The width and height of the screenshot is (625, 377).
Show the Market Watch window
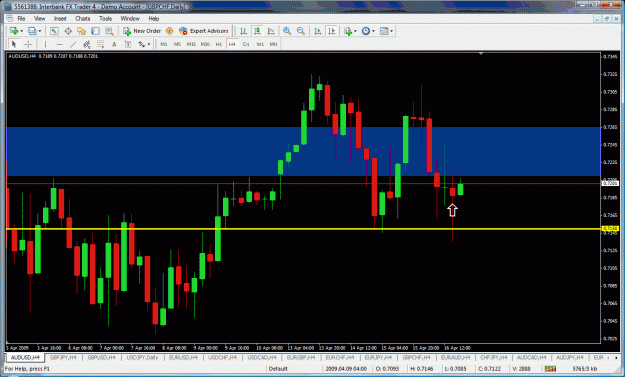(x=54, y=31)
